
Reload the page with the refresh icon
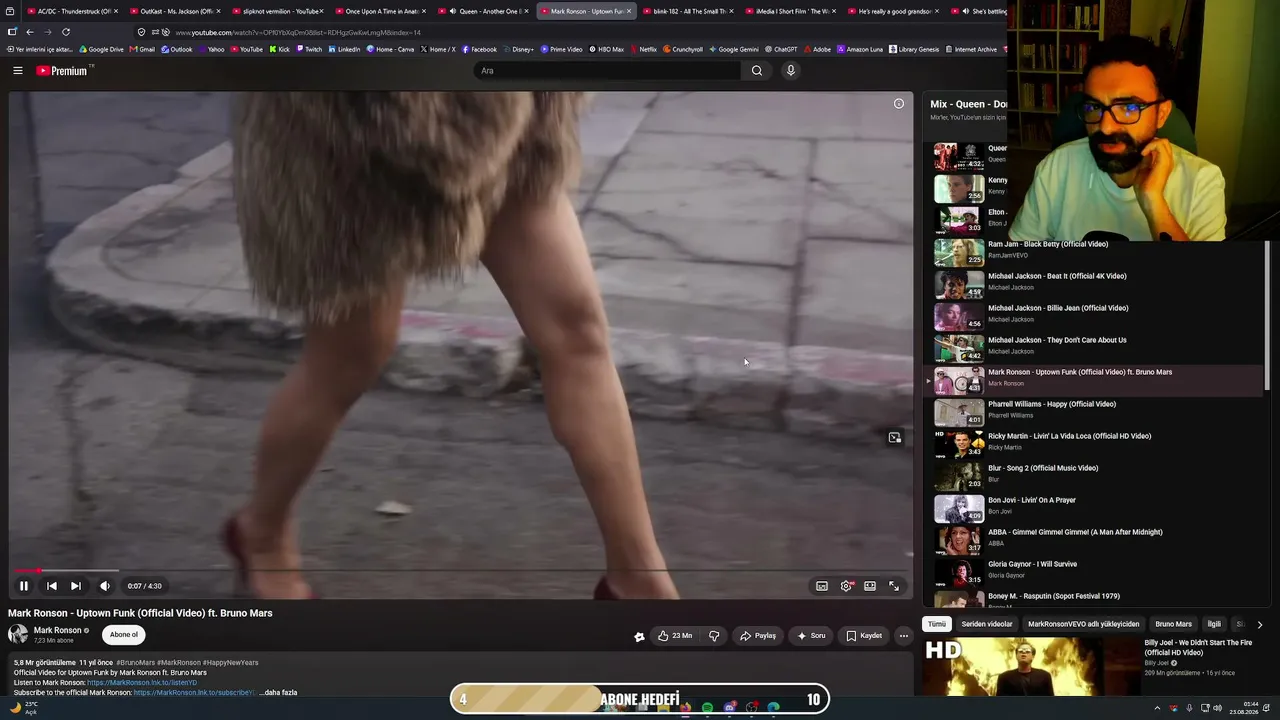pyautogui.click(x=66, y=32)
